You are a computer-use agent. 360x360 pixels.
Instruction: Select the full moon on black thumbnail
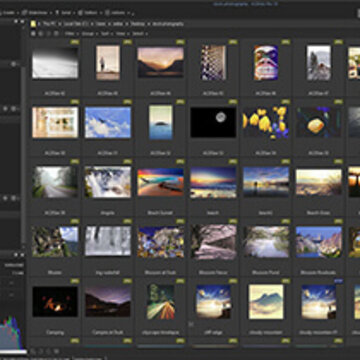point(213,122)
